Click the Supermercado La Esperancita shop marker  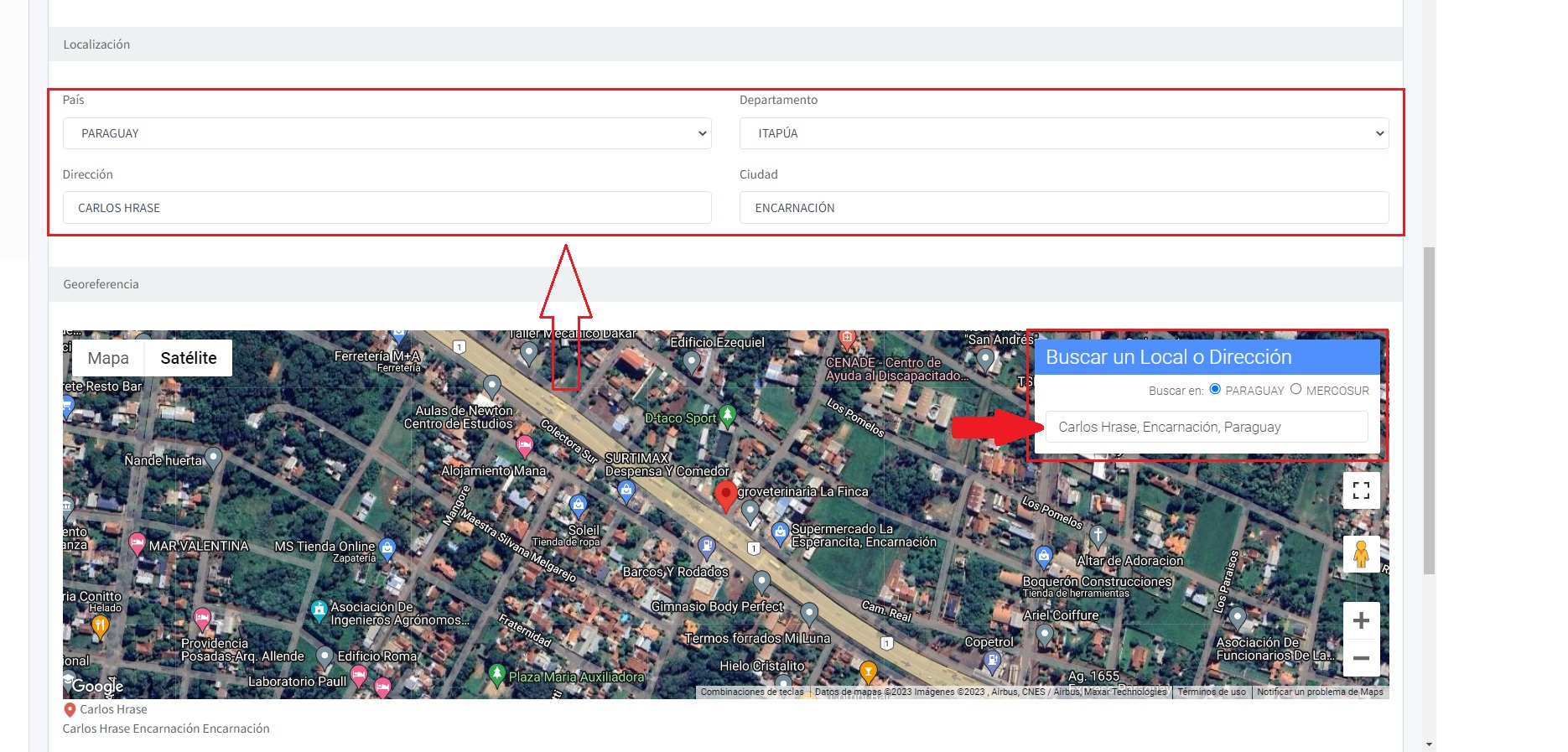tap(780, 532)
